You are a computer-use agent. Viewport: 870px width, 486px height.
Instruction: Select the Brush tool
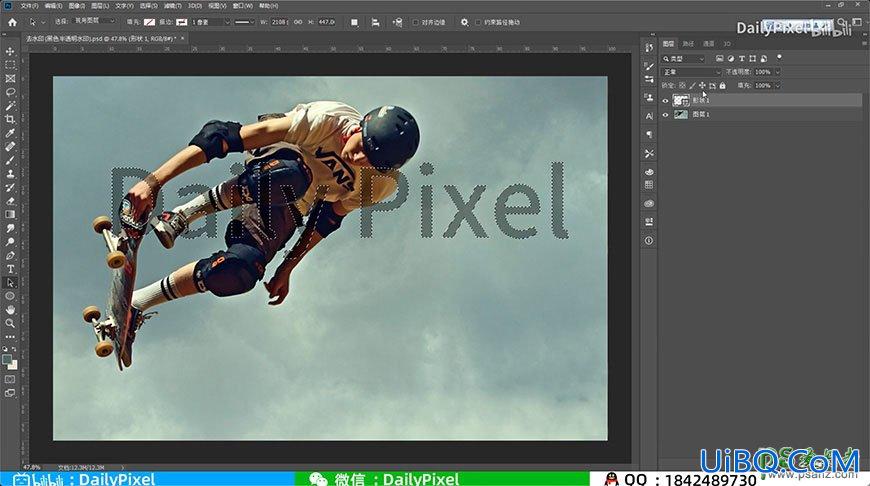pos(10,160)
